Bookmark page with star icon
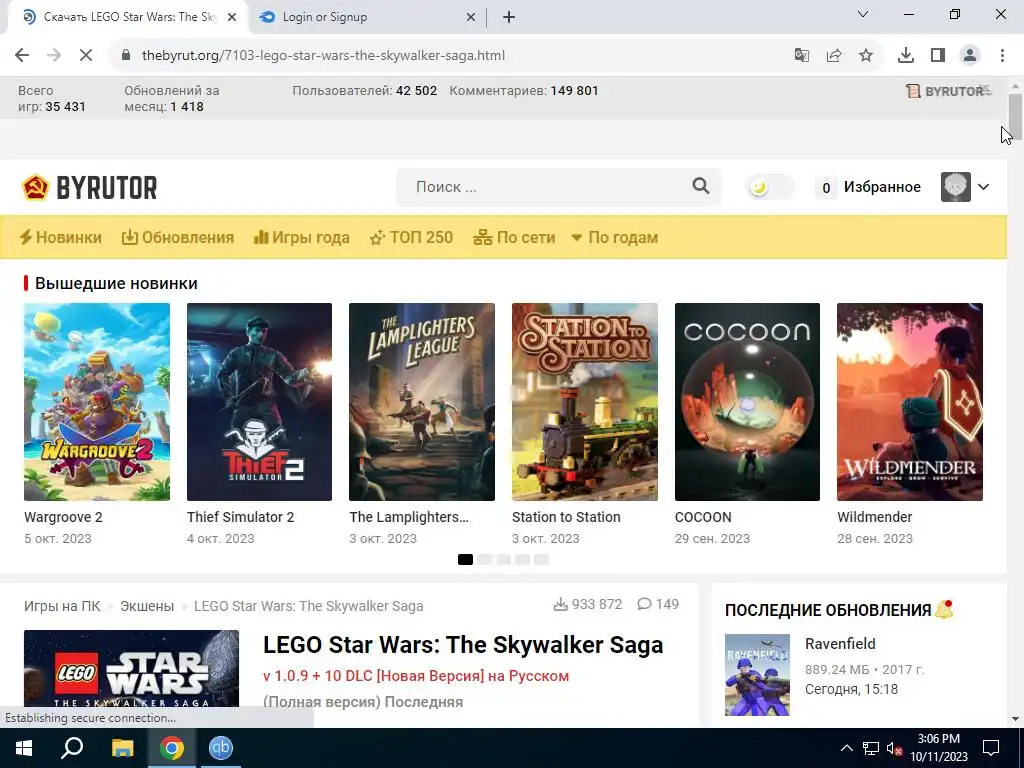The height and width of the screenshot is (768, 1024). (x=866, y=56)
